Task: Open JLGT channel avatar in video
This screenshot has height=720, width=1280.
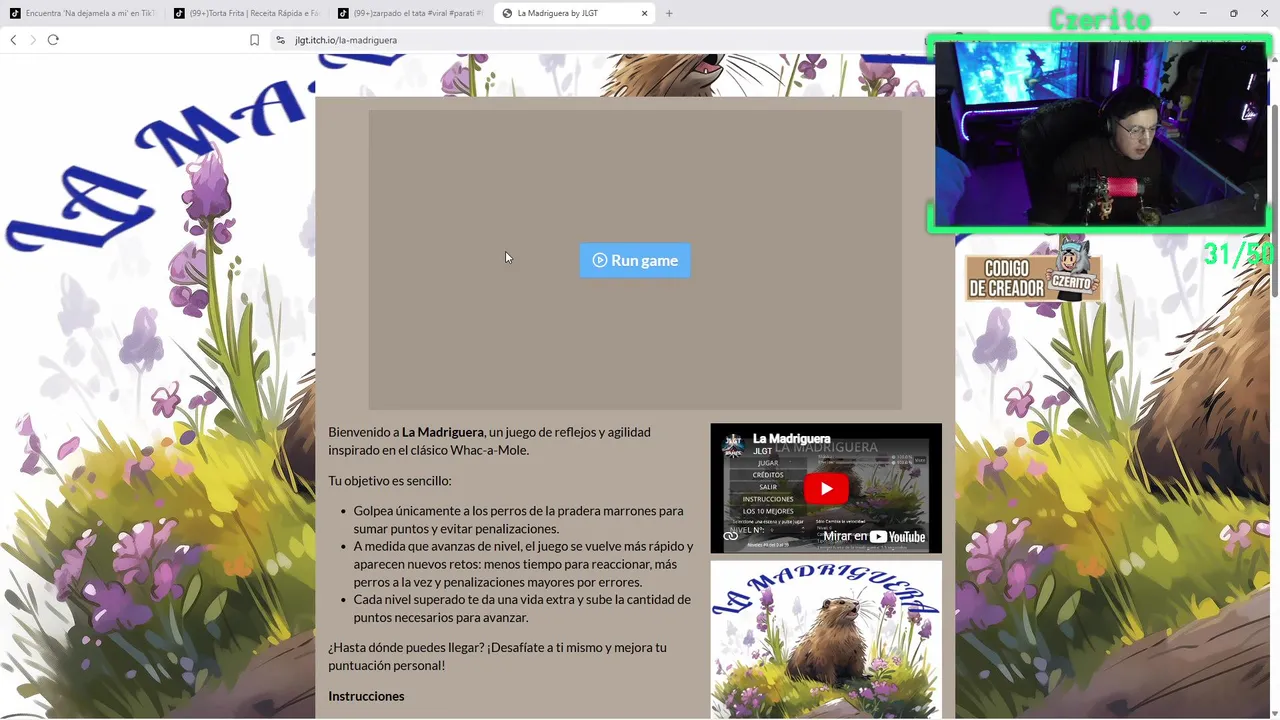Action: 733,443
